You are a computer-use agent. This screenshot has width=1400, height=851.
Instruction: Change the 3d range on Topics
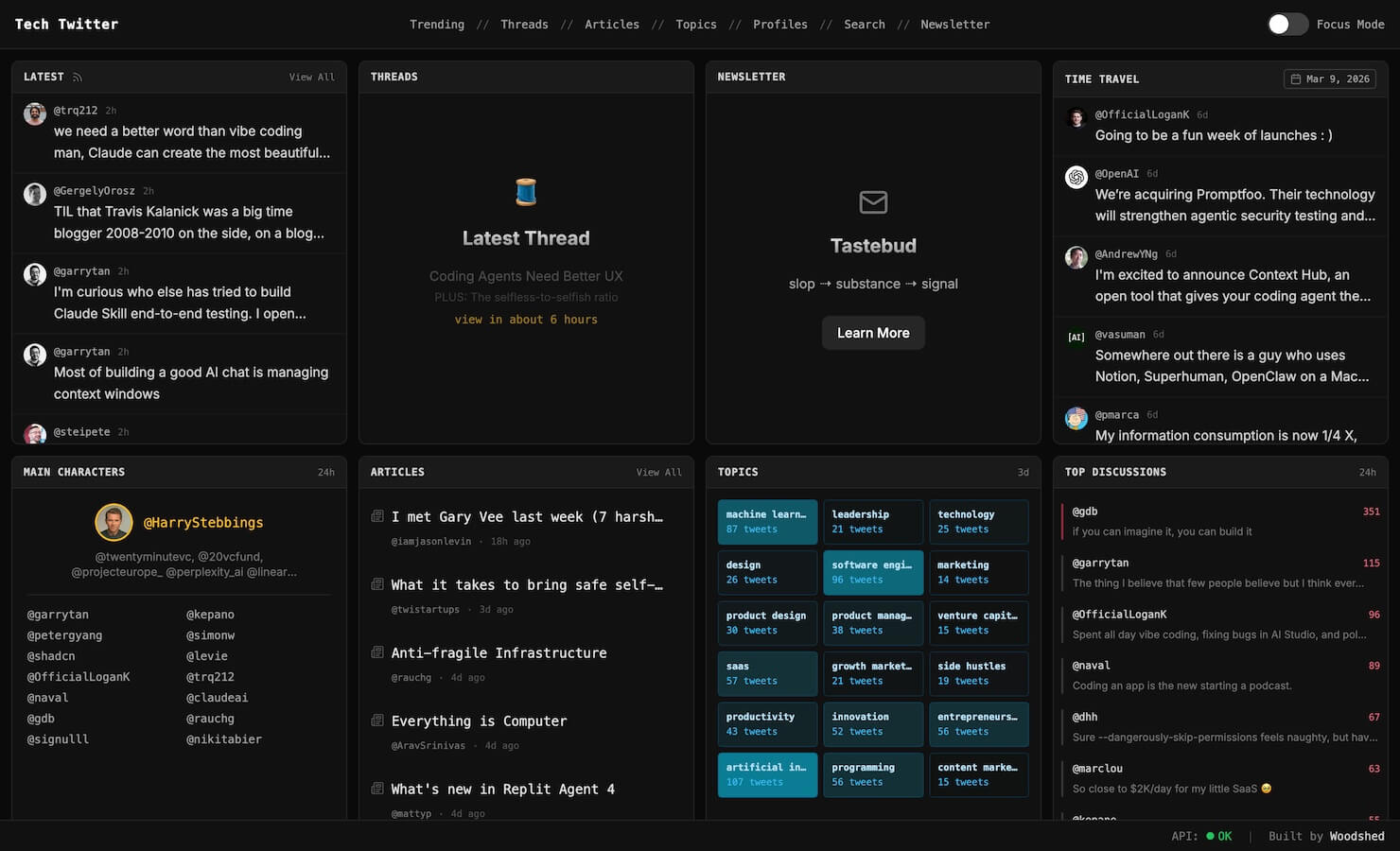pyautogui.click(x=1023, y=472)
